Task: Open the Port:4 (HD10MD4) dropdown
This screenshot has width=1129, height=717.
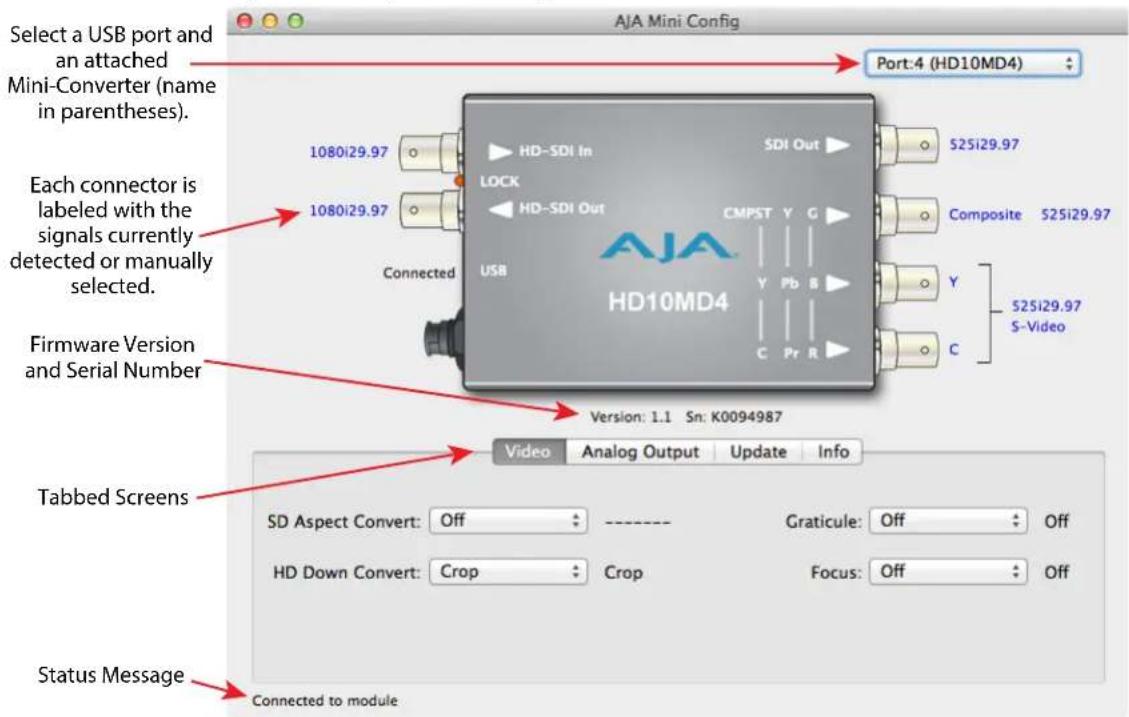Action: coord(973,63)
